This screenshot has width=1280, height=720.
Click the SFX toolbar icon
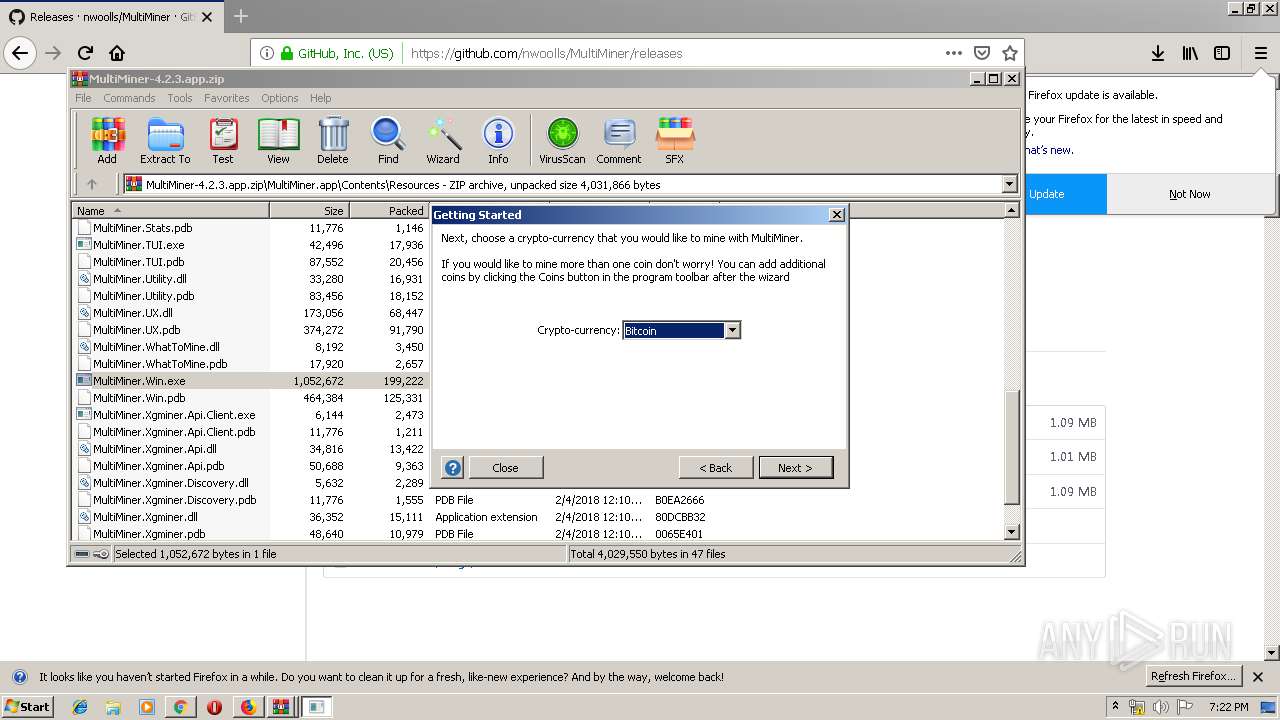[675, 140]
